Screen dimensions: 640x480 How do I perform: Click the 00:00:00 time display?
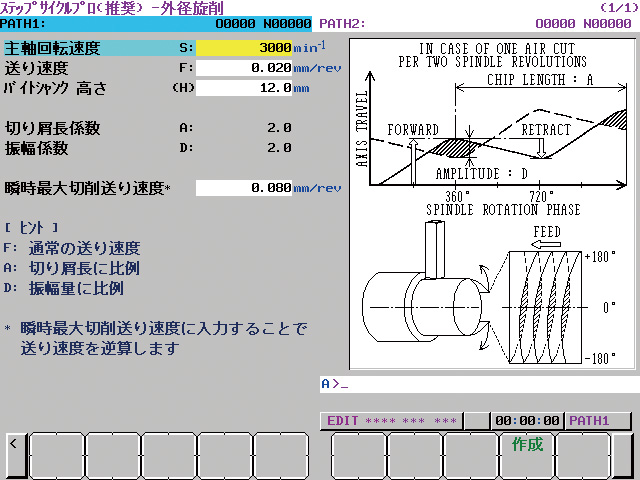[x=527, y=421]
